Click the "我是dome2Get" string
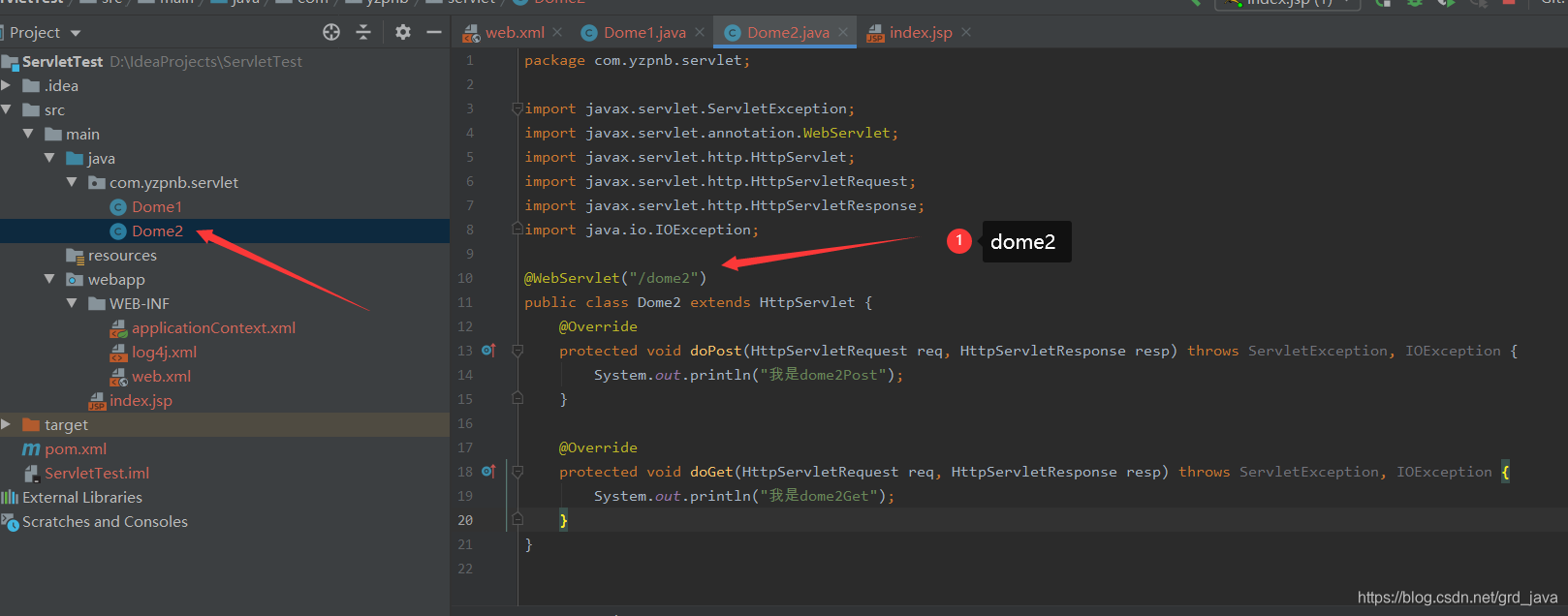 point(819,496)
